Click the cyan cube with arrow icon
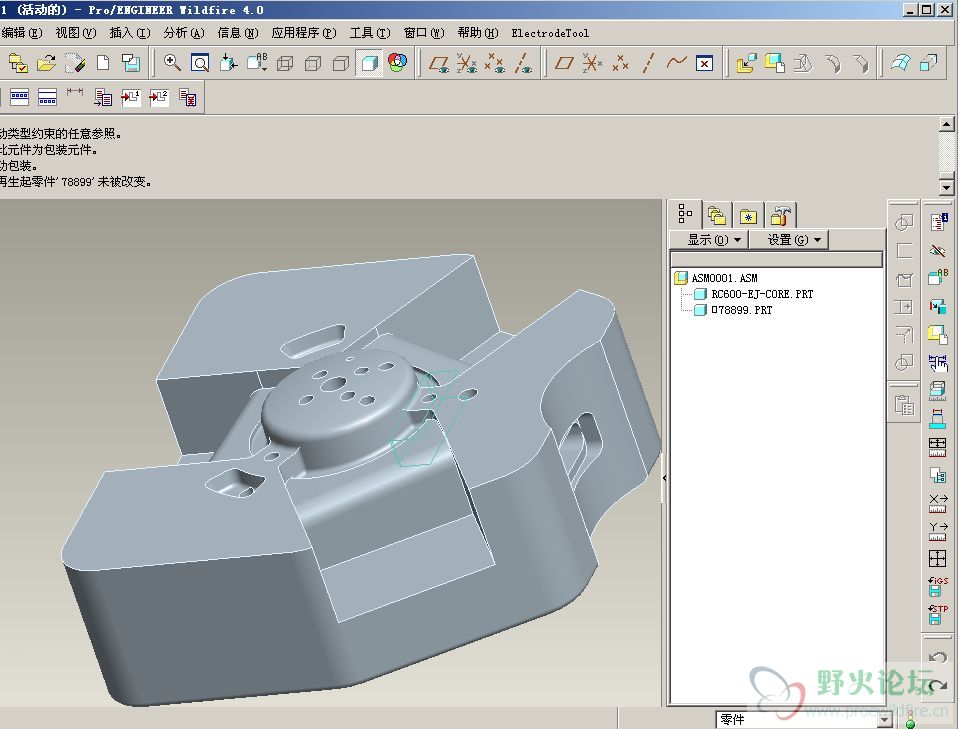This screenshot has width=958, height=729. 929,63
